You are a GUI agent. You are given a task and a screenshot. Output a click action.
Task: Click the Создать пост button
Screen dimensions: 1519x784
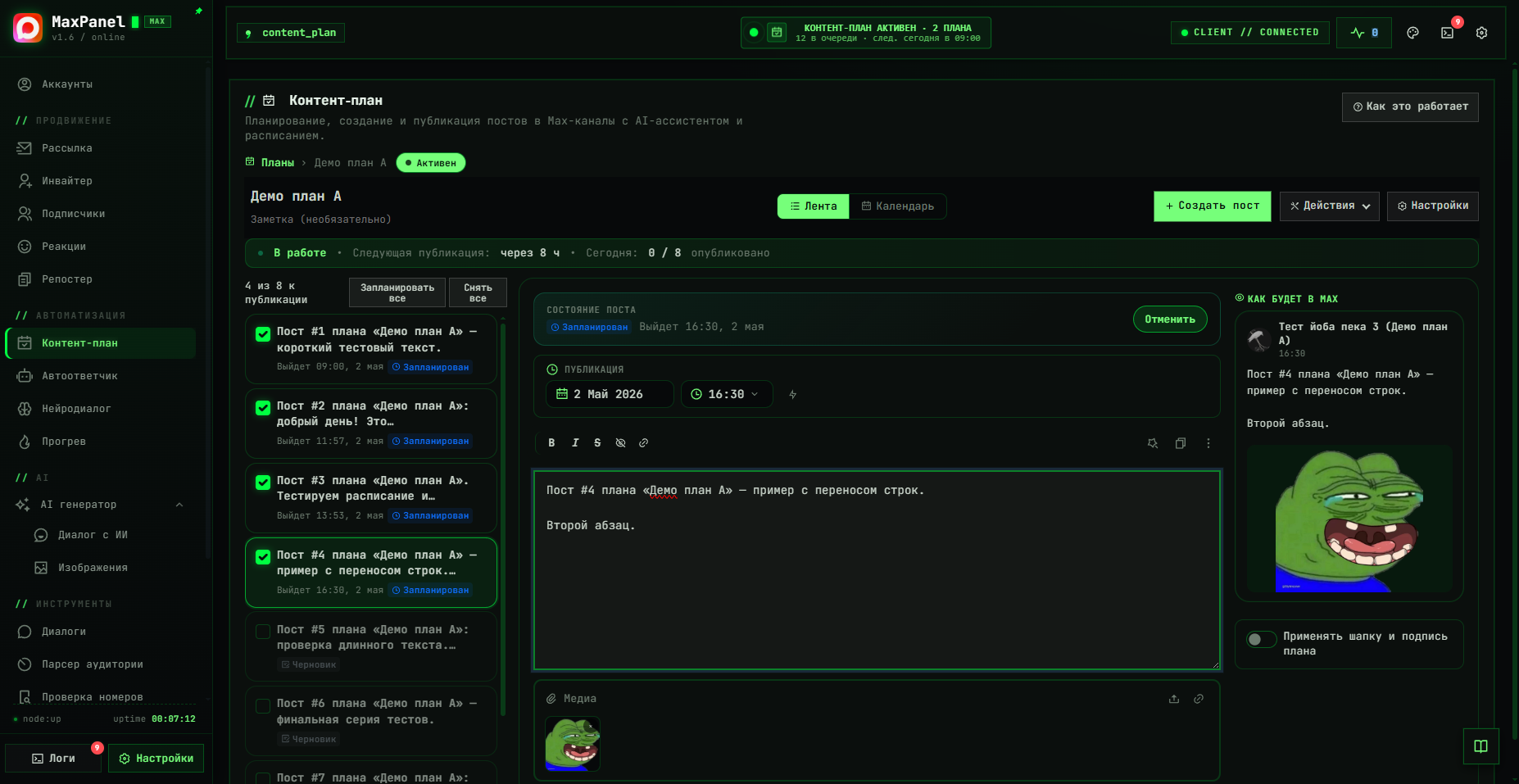[1213, 206]
